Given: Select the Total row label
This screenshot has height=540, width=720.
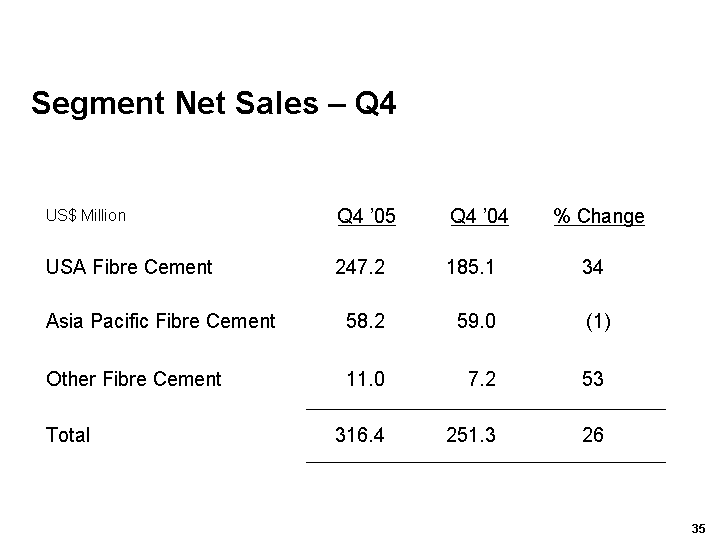Looking at the screenshot, I should tap(68, 435).
